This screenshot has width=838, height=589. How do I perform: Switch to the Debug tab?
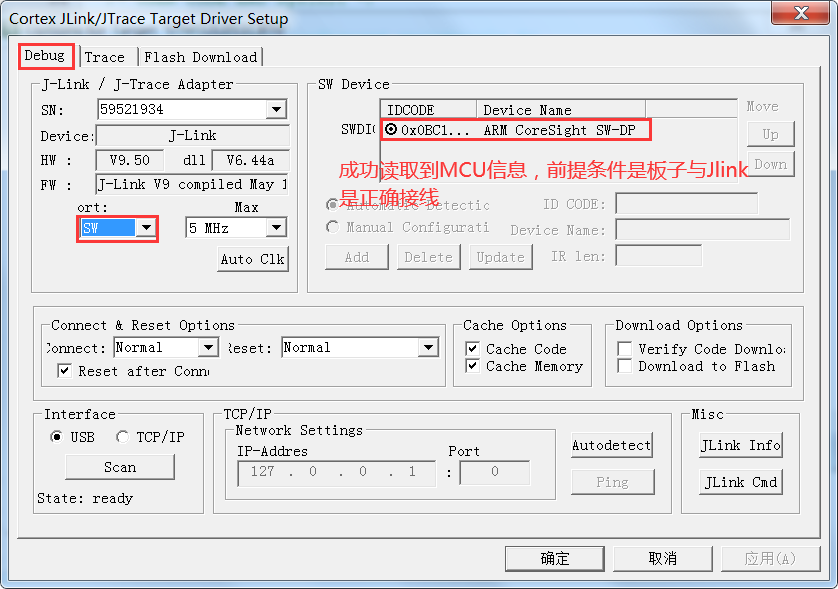pos(45,56)
